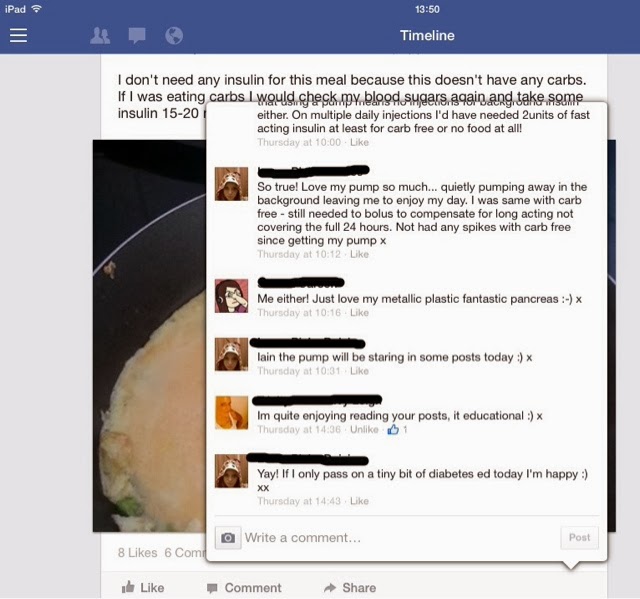Open profile picture of 14:36 commenter
The height and width of the screenshot is (599, 640).
pos(231,413)
